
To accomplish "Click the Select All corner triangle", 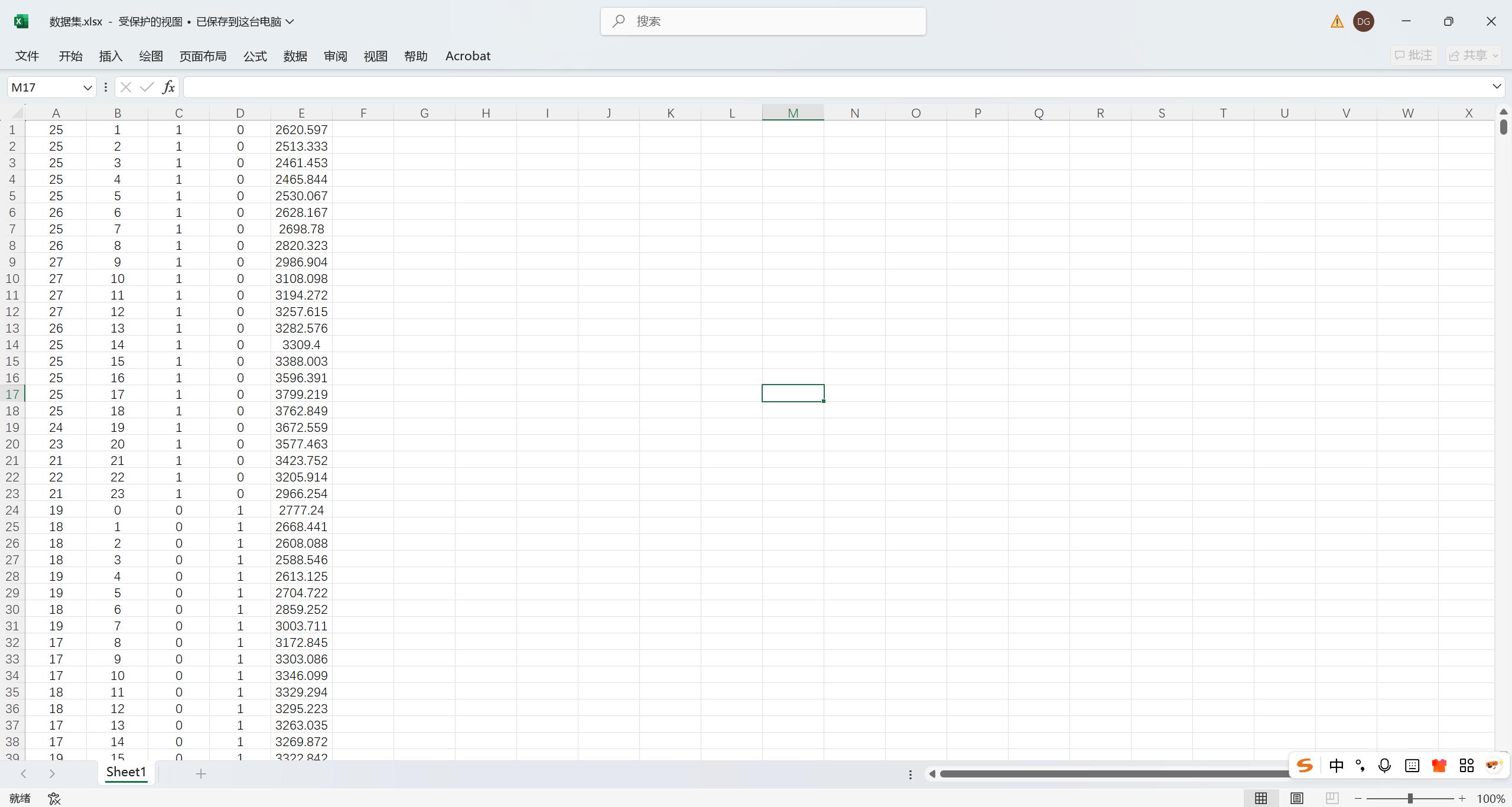I will click(17, 113).
